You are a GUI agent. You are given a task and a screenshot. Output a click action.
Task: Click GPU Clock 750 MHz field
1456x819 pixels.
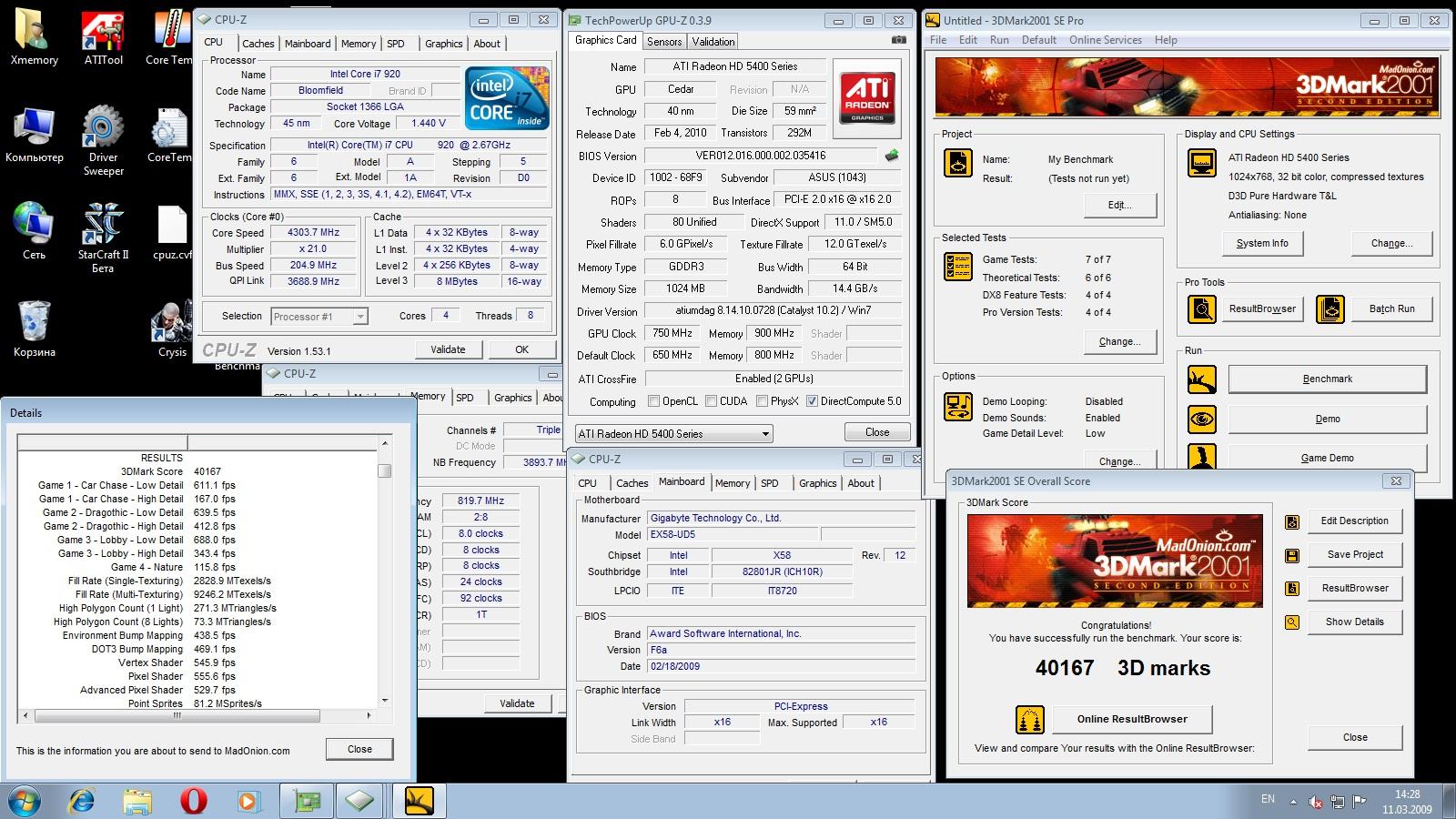672,334
